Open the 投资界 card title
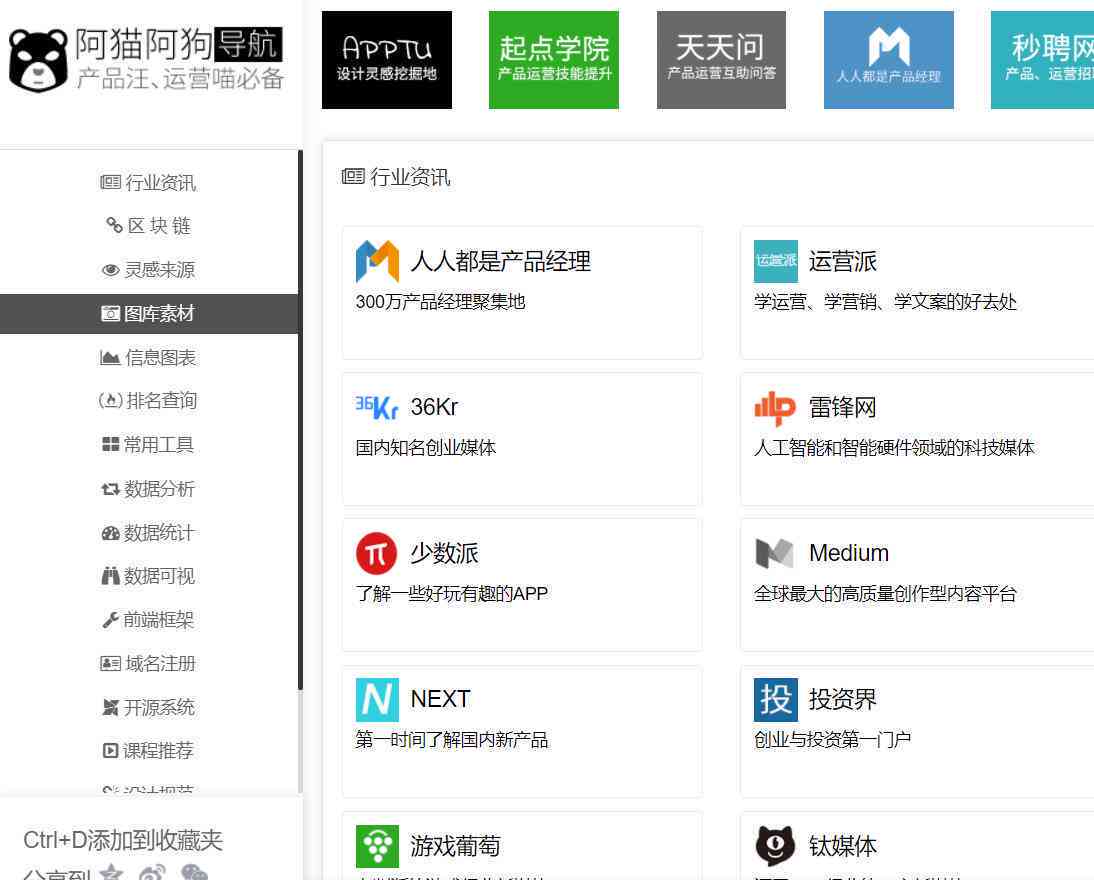1094x880 pixels. click(843, 699)
